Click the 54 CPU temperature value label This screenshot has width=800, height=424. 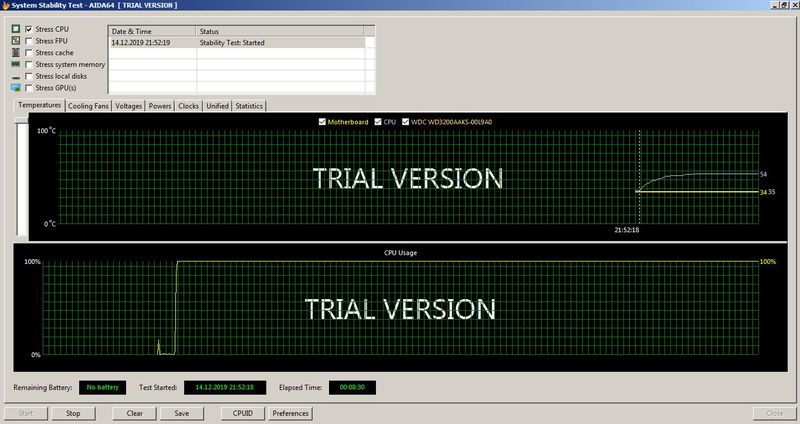(x=763, y=174)
